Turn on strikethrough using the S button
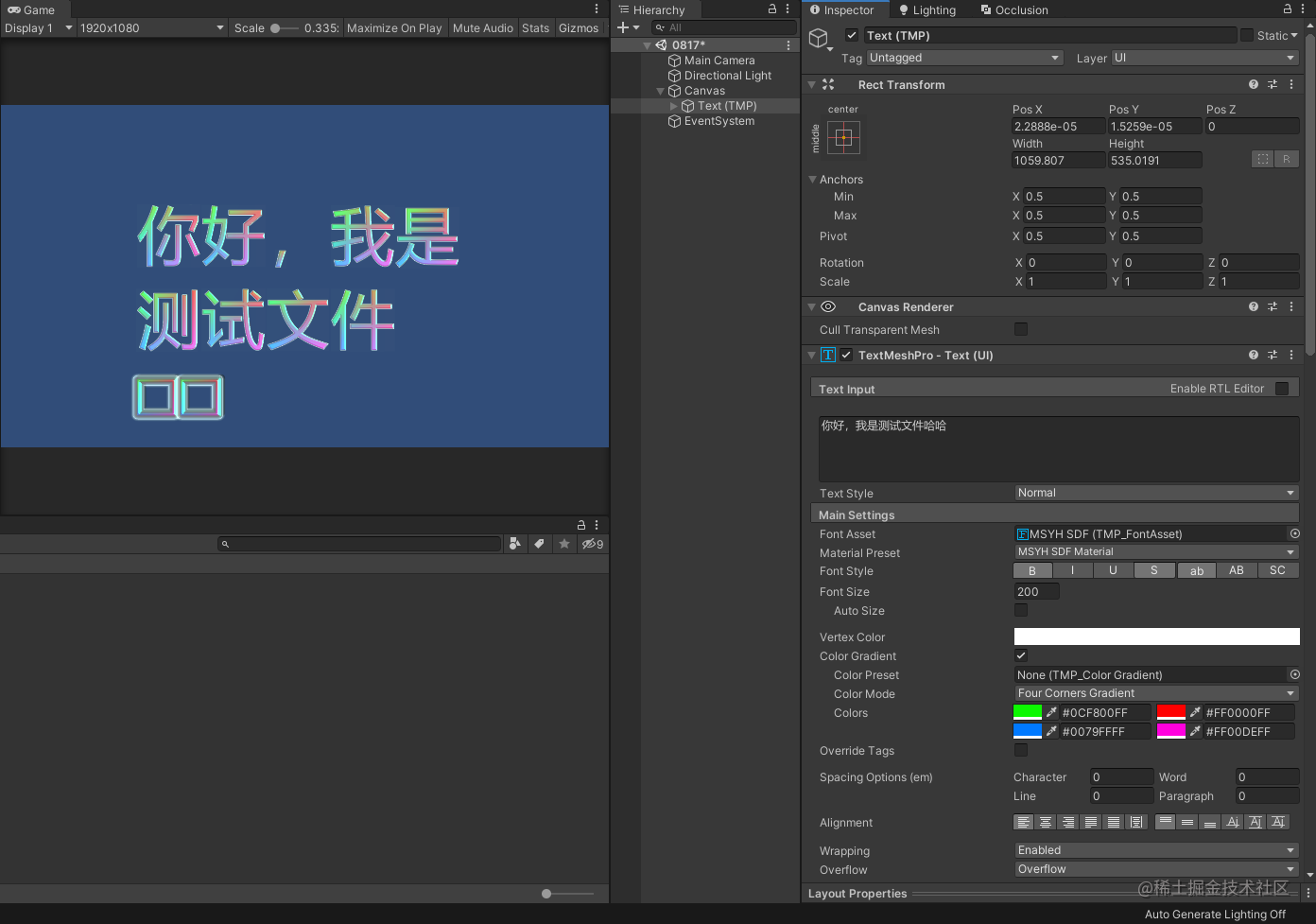 (1154, 570)
